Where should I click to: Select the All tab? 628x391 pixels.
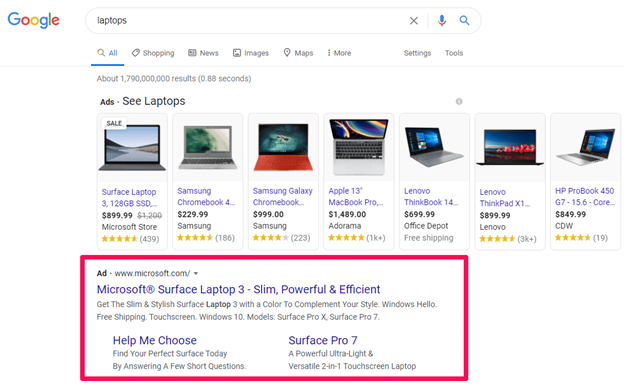[107, 53]
